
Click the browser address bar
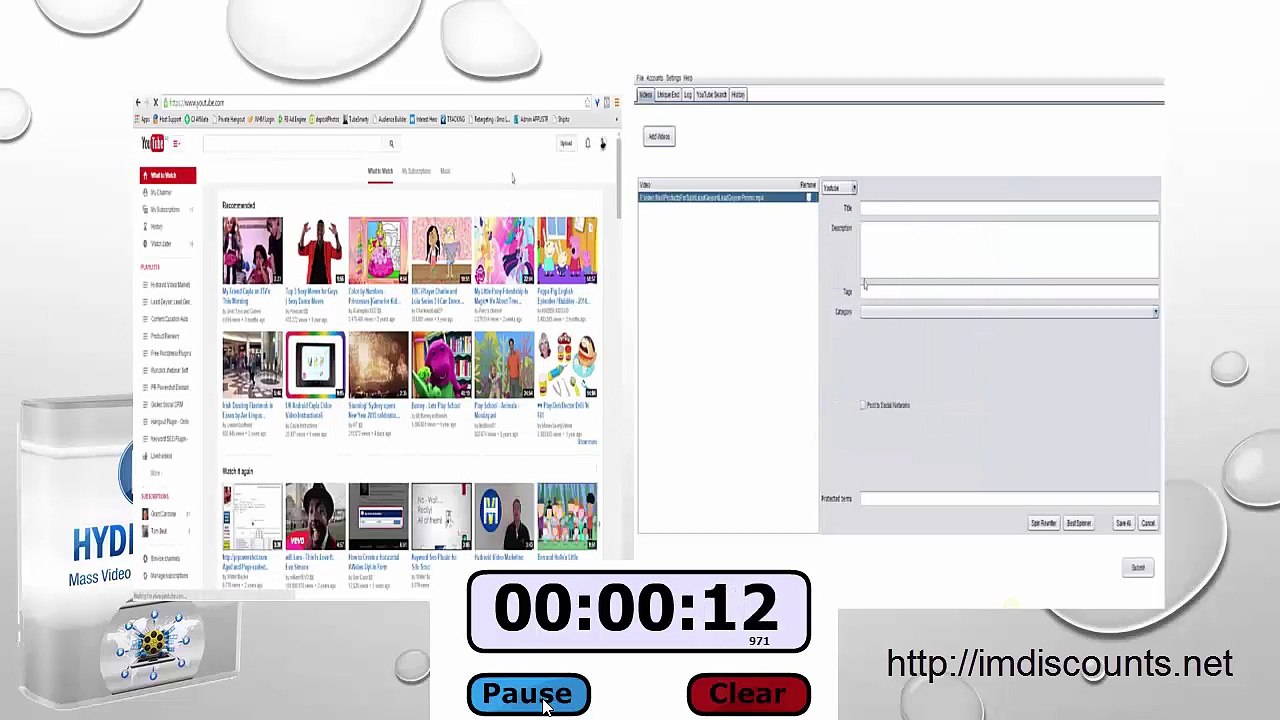tap(375, 103)
